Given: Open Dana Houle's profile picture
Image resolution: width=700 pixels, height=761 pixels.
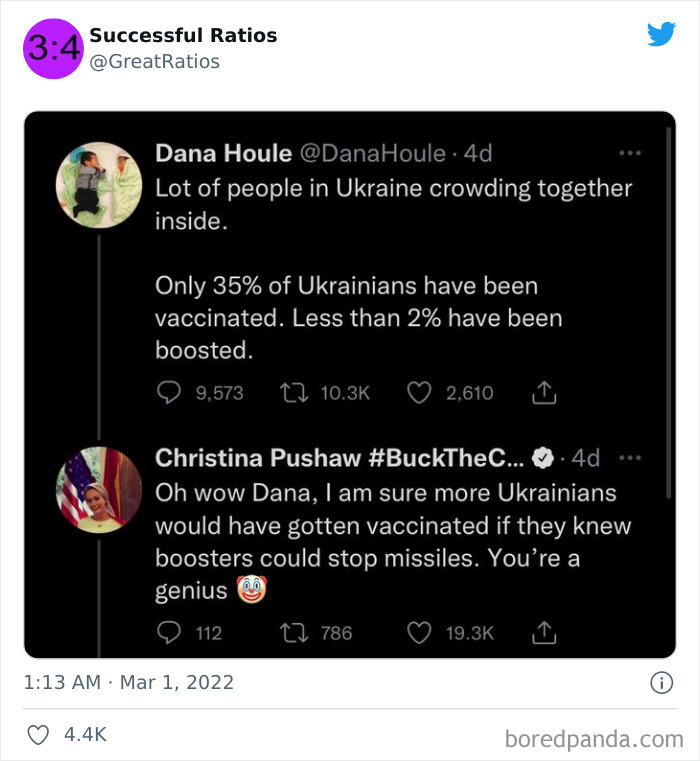Looking at the screenshot, I should click(x=98, y=181).
